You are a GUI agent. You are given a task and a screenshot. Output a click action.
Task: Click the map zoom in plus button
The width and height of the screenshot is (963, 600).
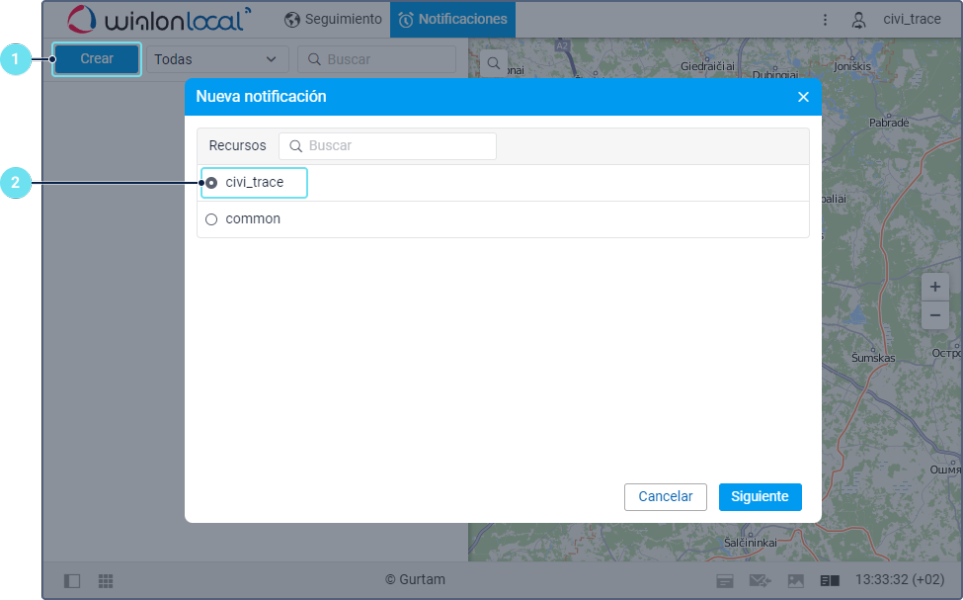coord(935,287)
